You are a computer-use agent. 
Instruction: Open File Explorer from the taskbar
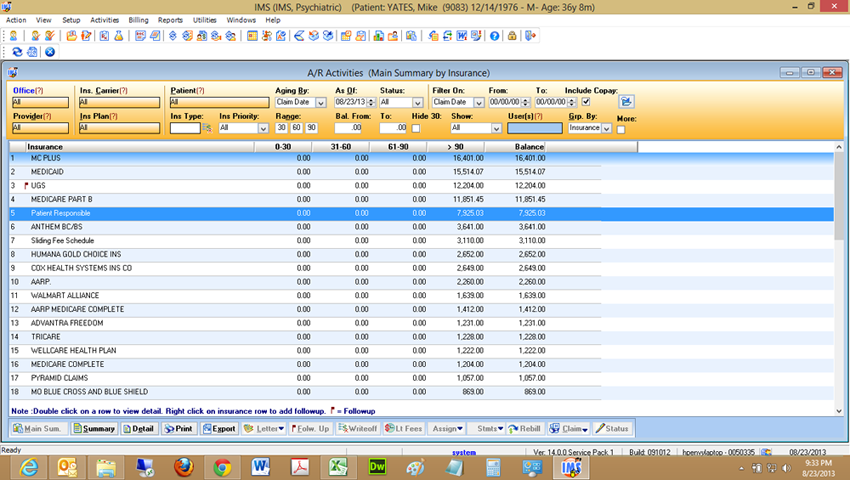106,467
